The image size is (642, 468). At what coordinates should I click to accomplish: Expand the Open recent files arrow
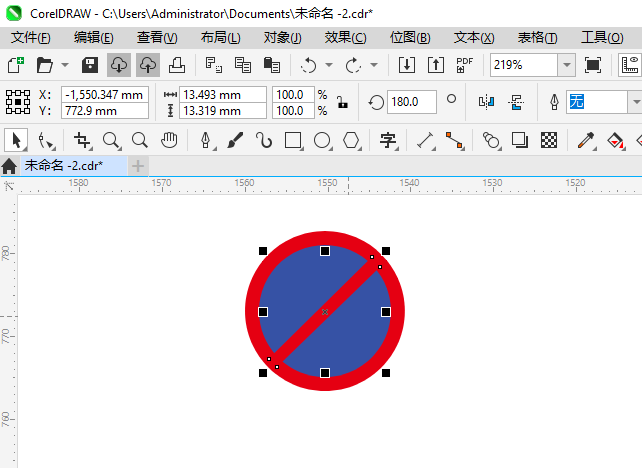pos(65,65)
